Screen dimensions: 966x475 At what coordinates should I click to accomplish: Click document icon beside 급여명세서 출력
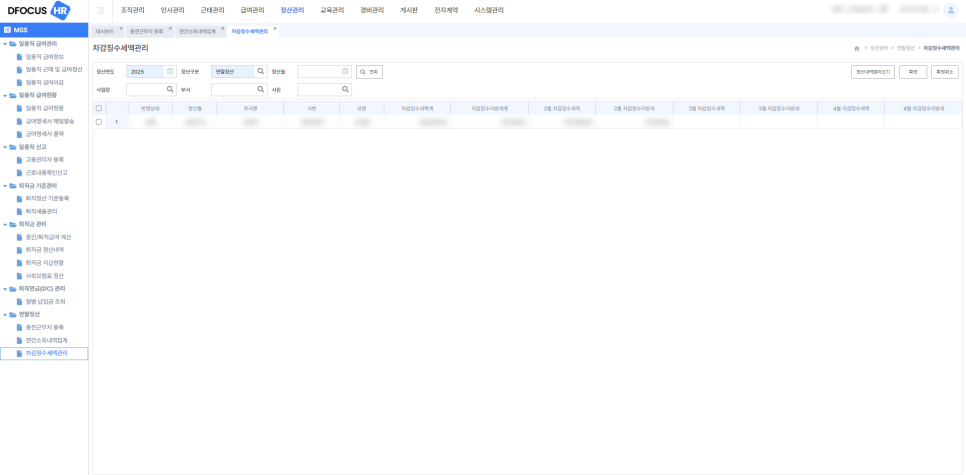(19, 134)
